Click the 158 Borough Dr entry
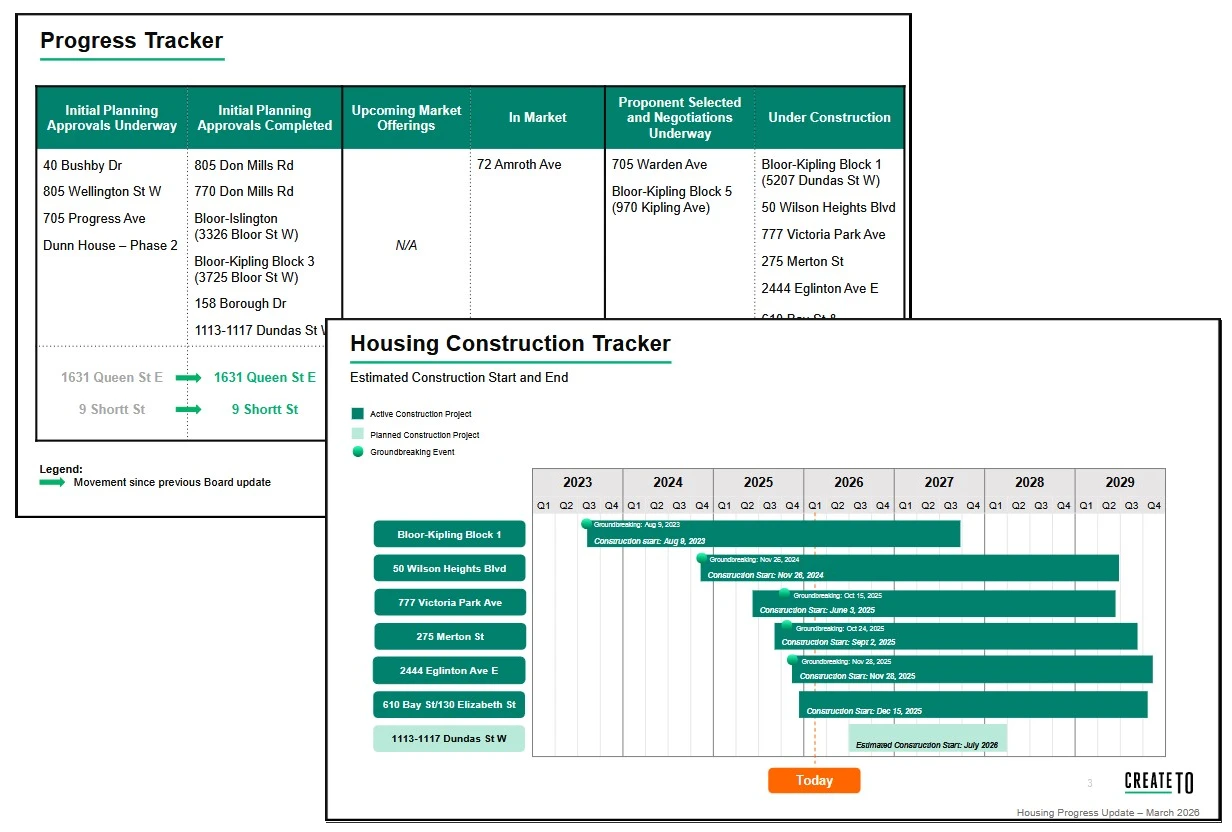Screen dimensions: 1232x832 pos(240,303)
